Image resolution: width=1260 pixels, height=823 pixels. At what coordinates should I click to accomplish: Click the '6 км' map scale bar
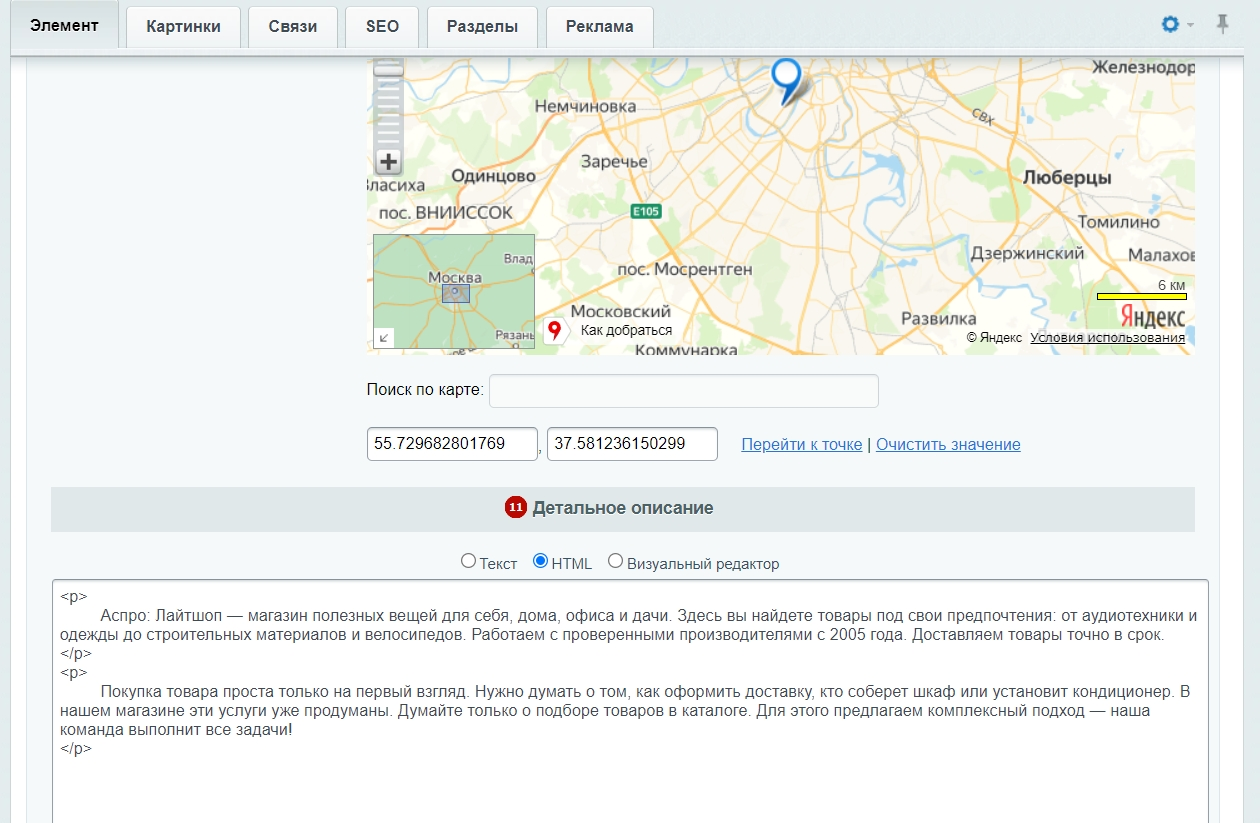[1141, 296]
